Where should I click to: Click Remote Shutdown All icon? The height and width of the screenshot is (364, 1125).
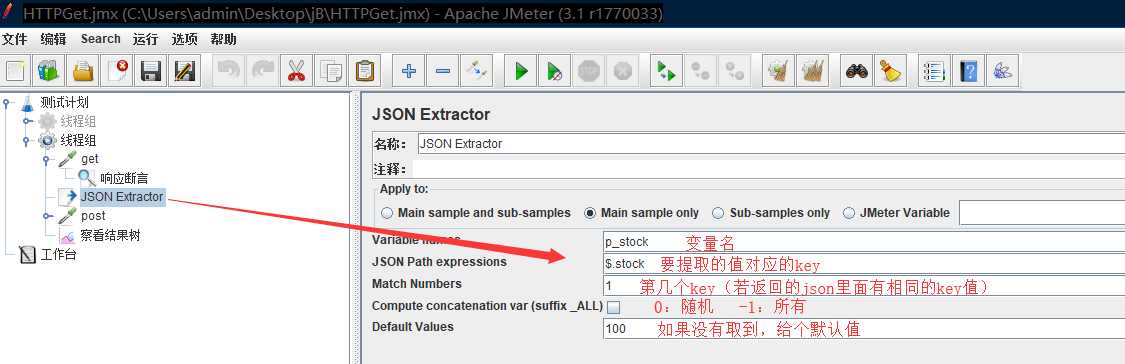click(735, 70)
